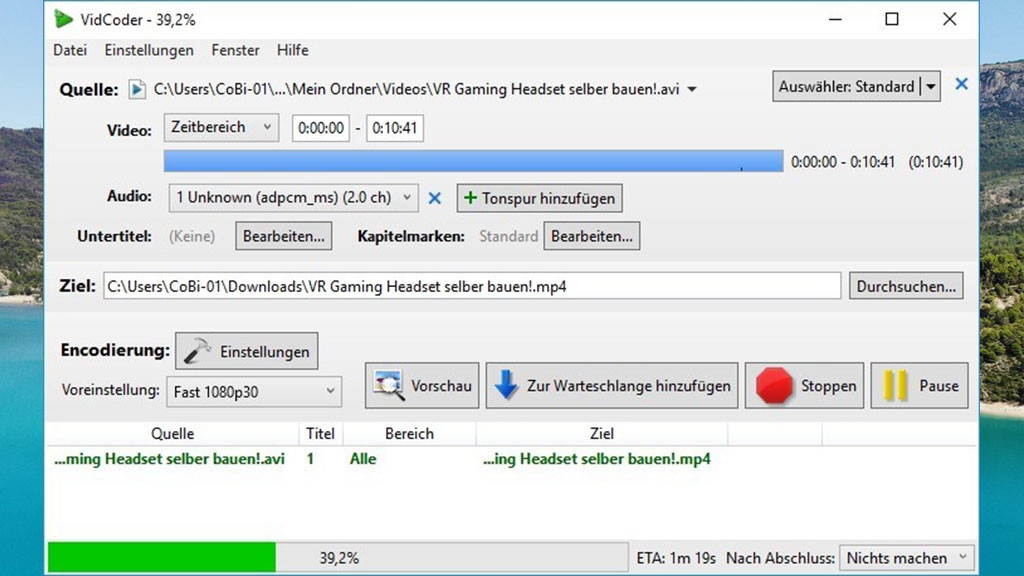Open the Nach Abschluss action dropdown
The height and width of the screenshot is (576, 1024).
coord(905,558)
